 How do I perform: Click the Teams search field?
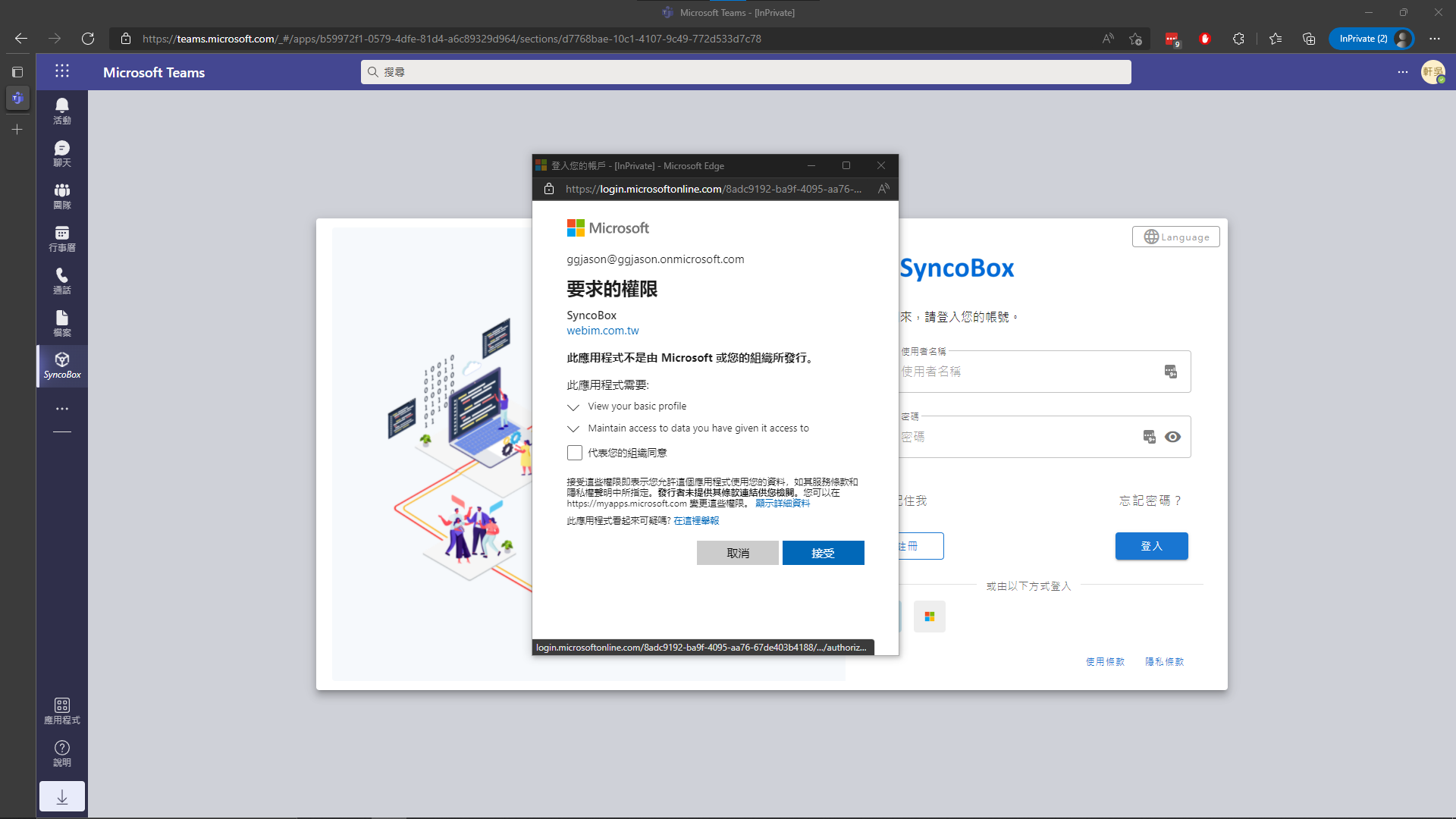[x=745, y=72]
